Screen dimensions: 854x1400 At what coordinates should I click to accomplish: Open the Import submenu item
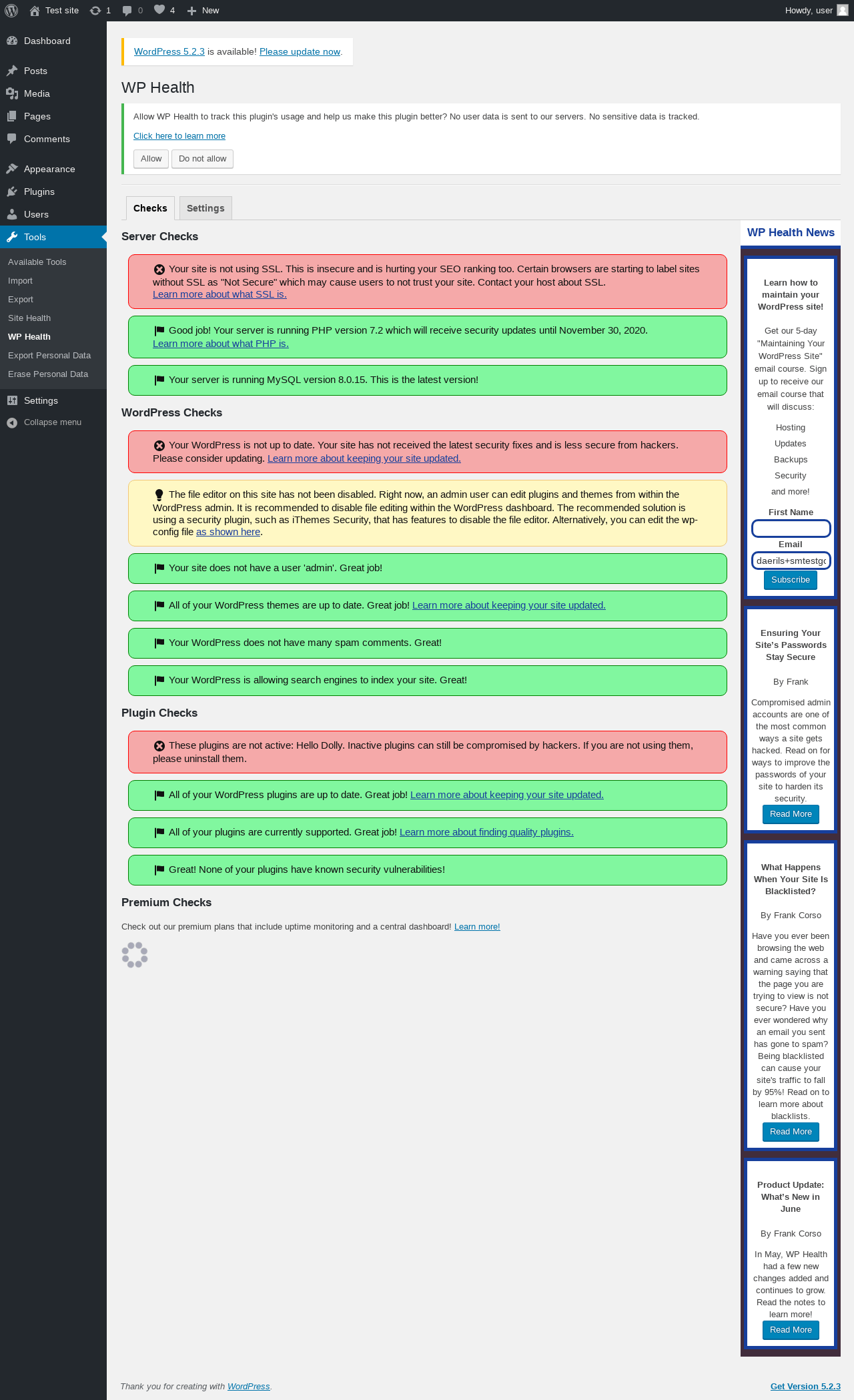click(x=20, y=281)
